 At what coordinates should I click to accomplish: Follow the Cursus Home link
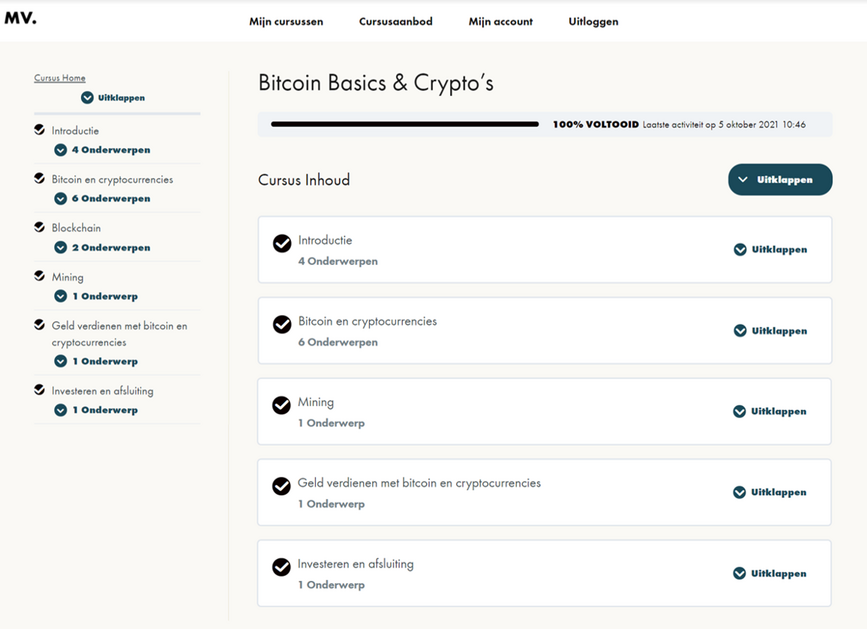click(60, 78)
